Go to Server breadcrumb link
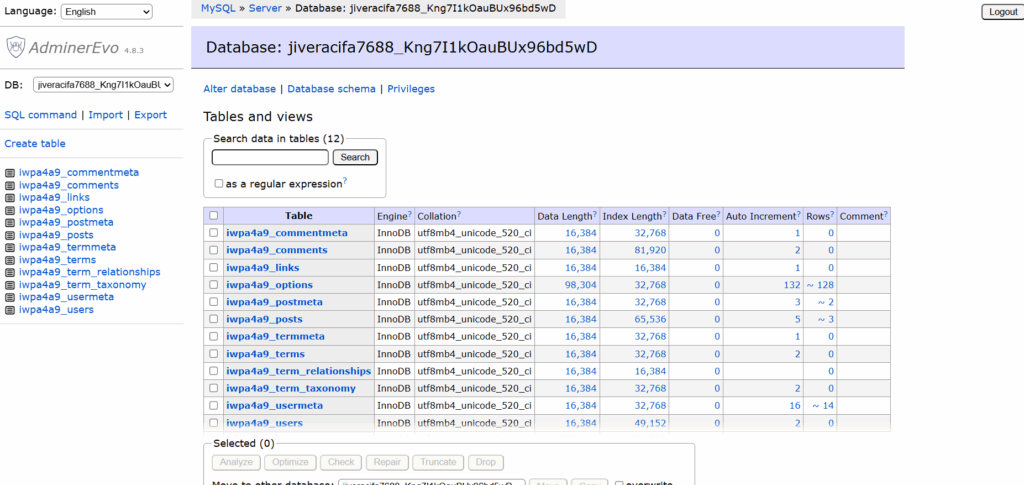This screenshot has width=1024, height=485. (265, 8)
